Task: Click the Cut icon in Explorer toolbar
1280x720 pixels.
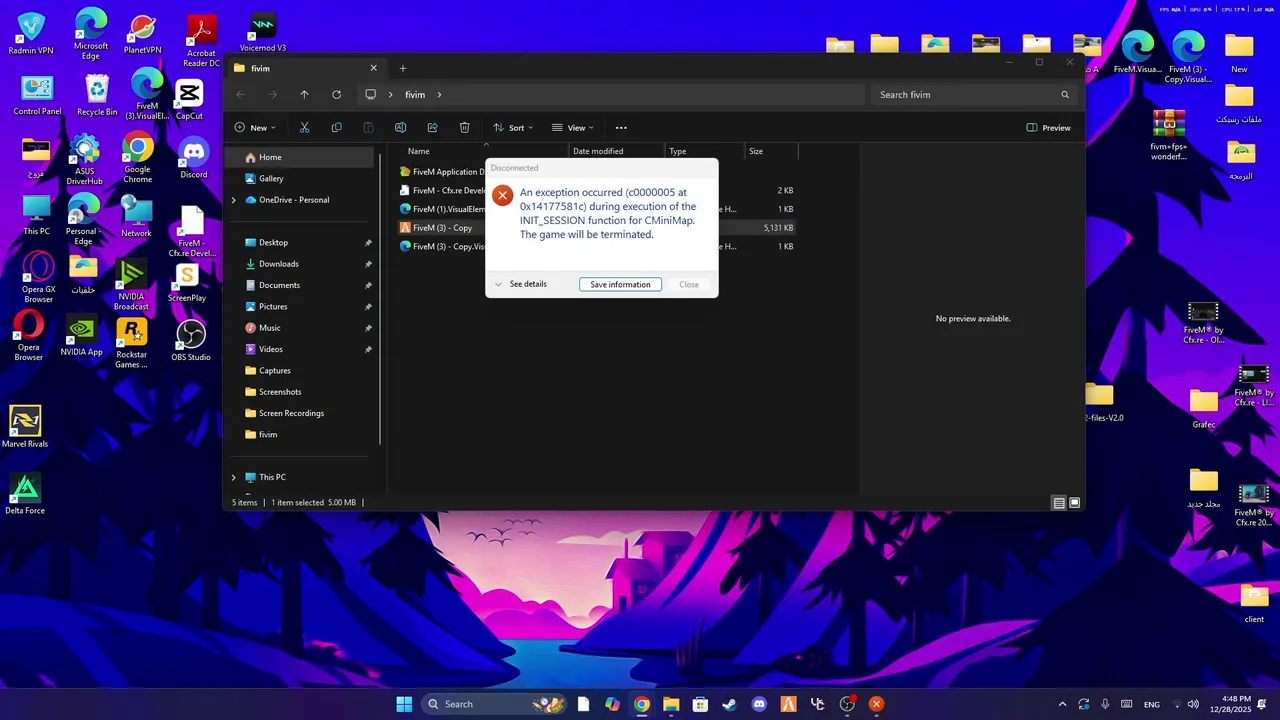Action: pyautogui.click(x=305, y=128)
